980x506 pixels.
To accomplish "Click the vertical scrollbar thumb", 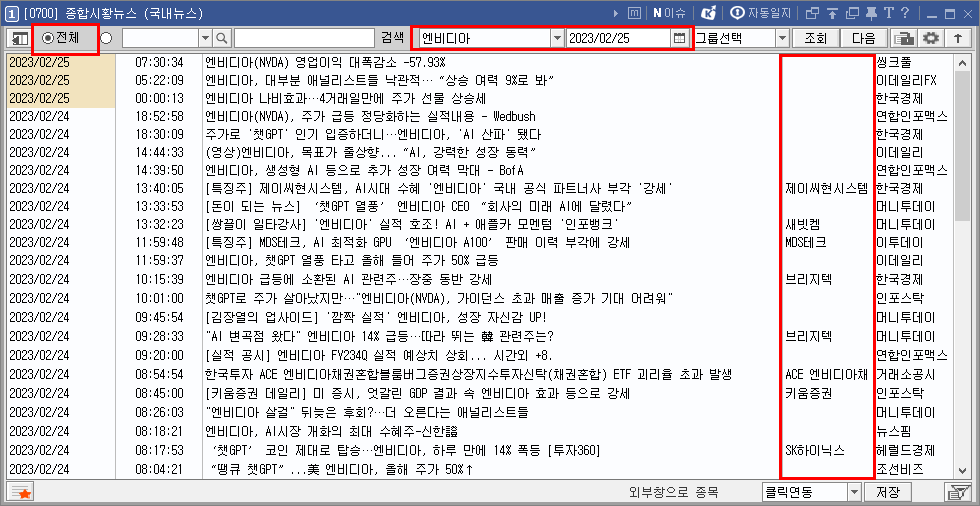I will 962,145.
